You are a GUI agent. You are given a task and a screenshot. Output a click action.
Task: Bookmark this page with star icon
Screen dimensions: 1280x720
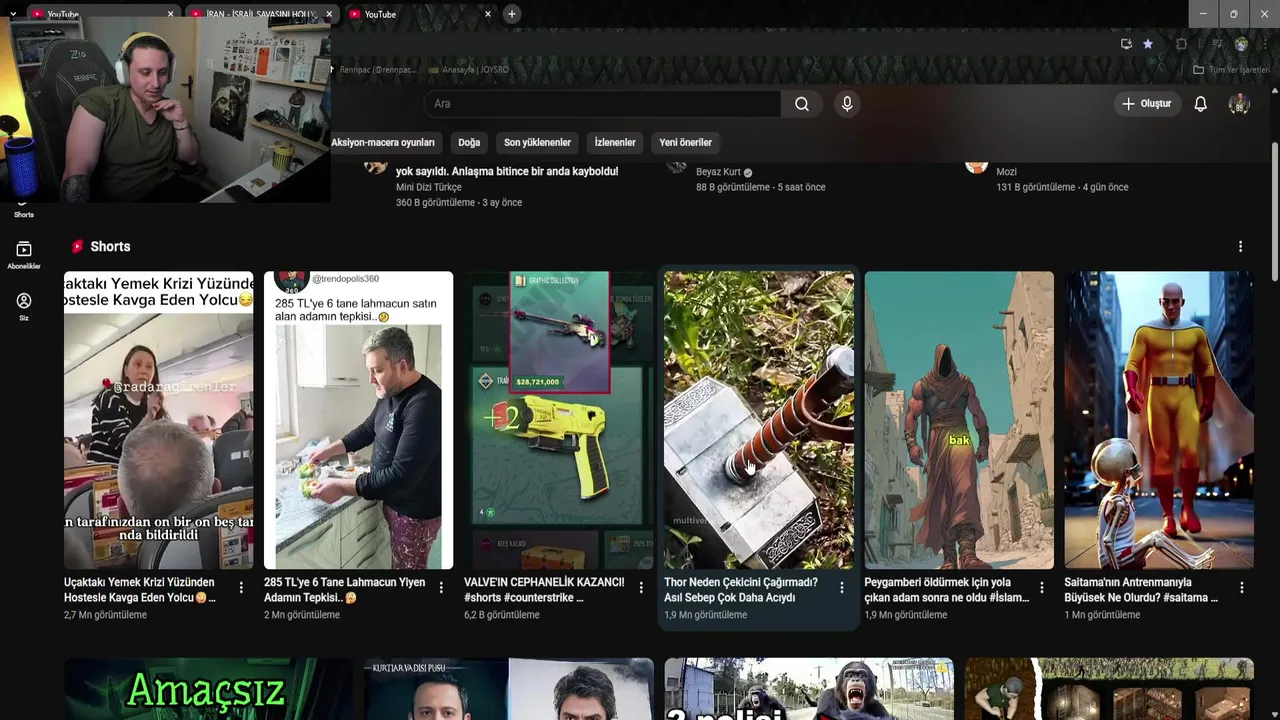click(1148, 44)
